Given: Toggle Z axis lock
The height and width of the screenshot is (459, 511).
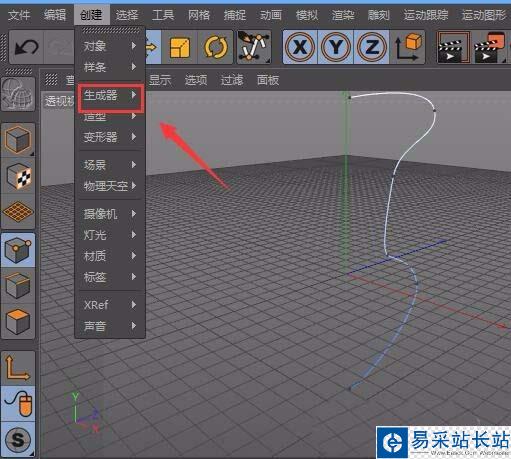Looking at the screenshot, I should click(372, 47).
